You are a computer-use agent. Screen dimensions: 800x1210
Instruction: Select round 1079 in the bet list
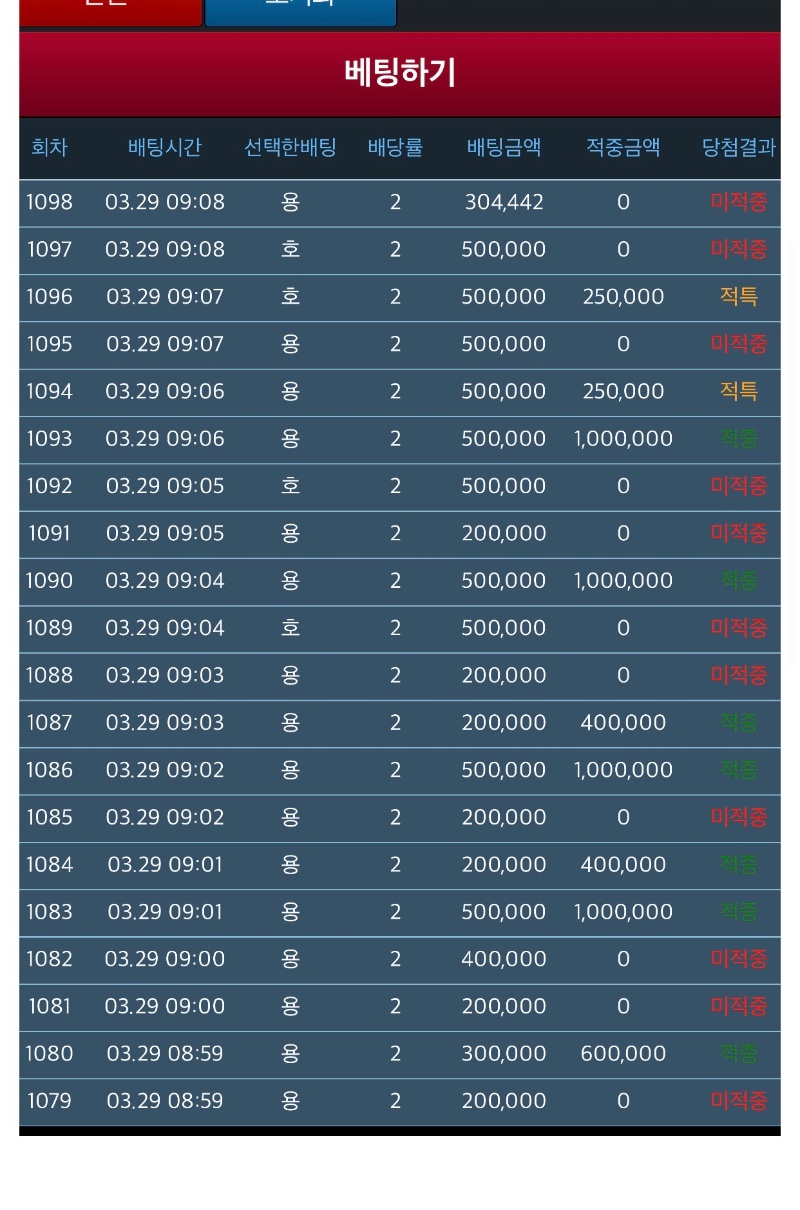pyautogui.click(x=49, y=1101)
